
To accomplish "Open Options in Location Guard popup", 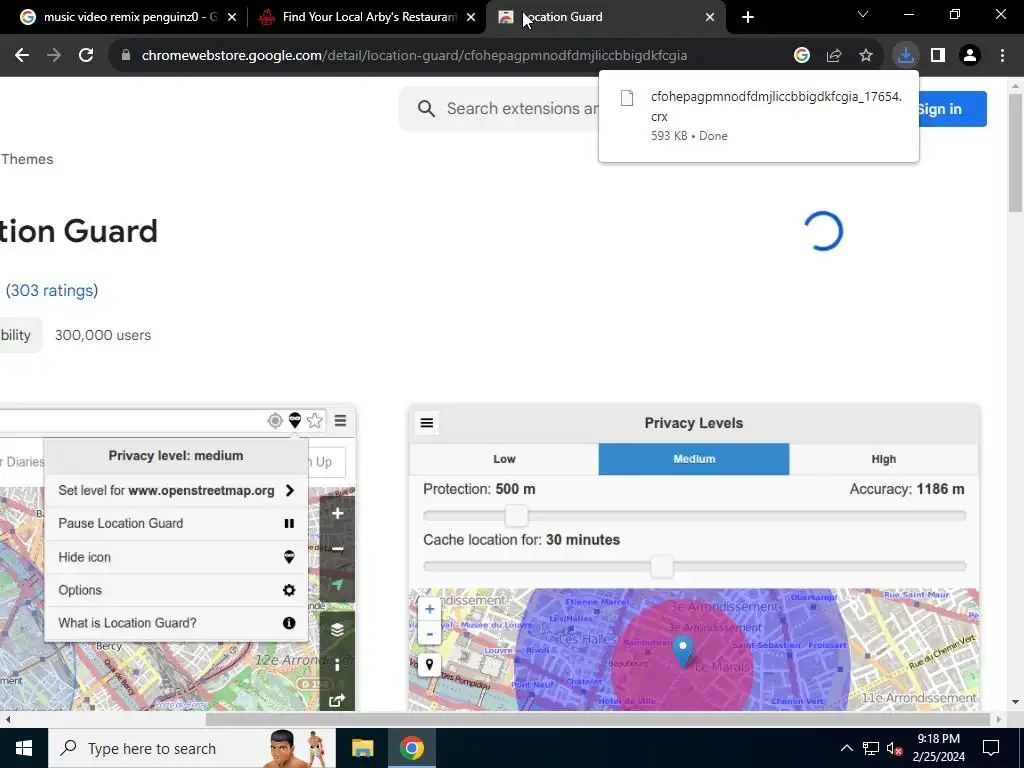I will click(x=176, y=590).
